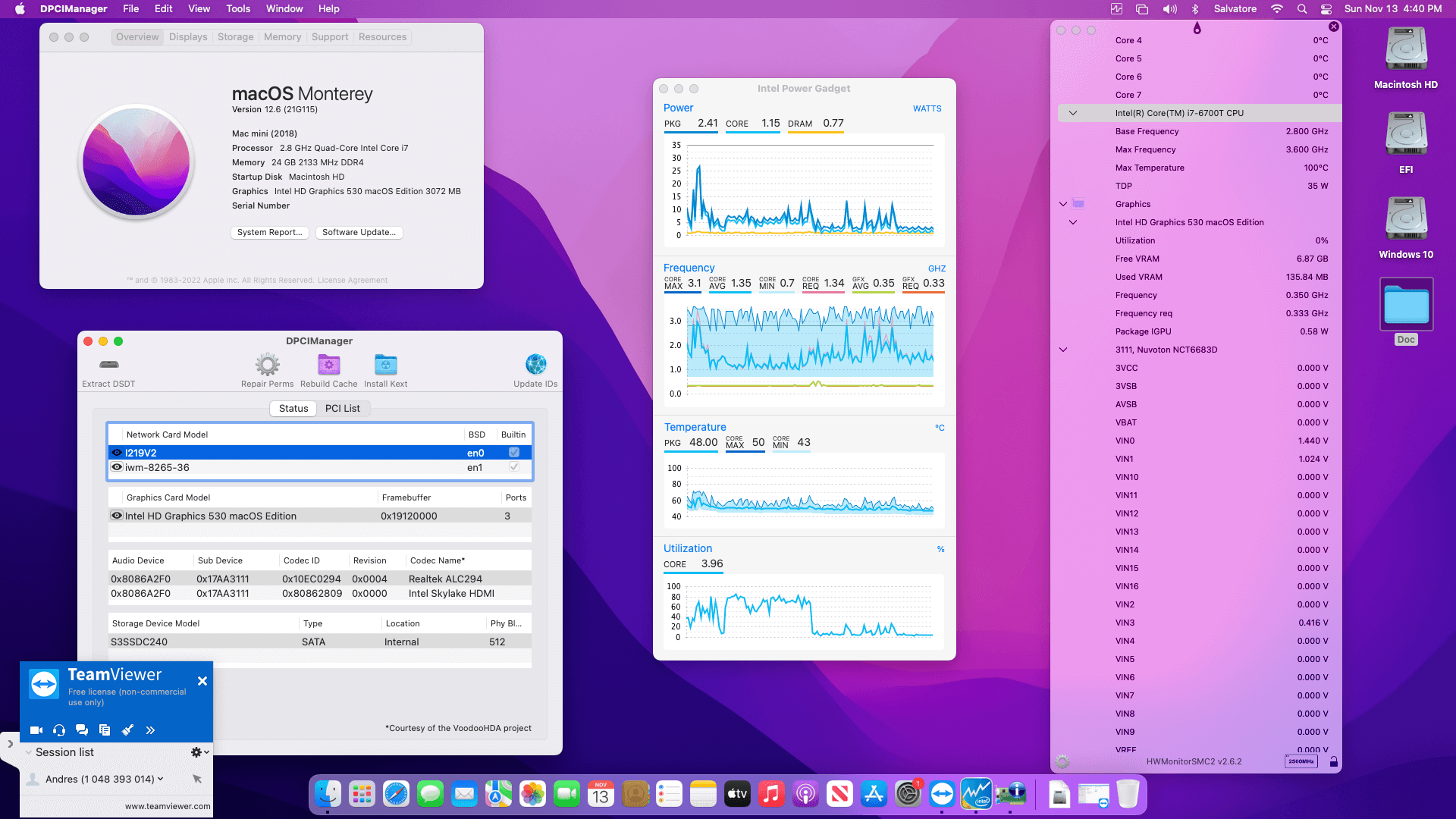
Task: Open Intel Power Gadget in the Dock
Action: [976, 794]
